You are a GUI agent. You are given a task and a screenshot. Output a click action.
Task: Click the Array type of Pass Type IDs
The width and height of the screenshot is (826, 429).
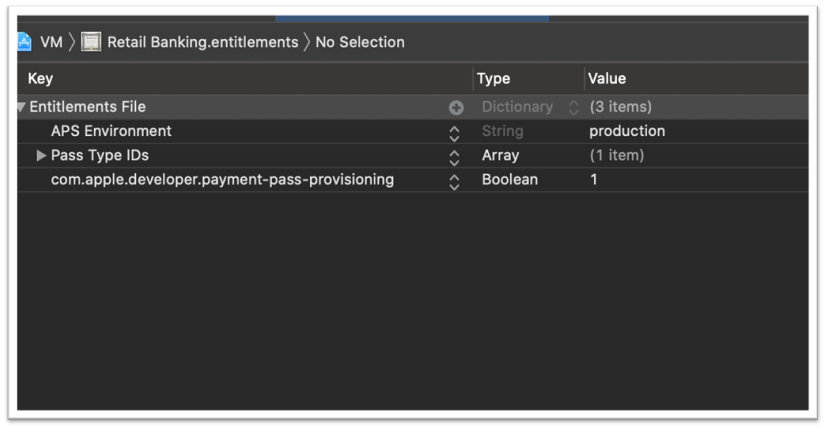click(x=500, y=156)
